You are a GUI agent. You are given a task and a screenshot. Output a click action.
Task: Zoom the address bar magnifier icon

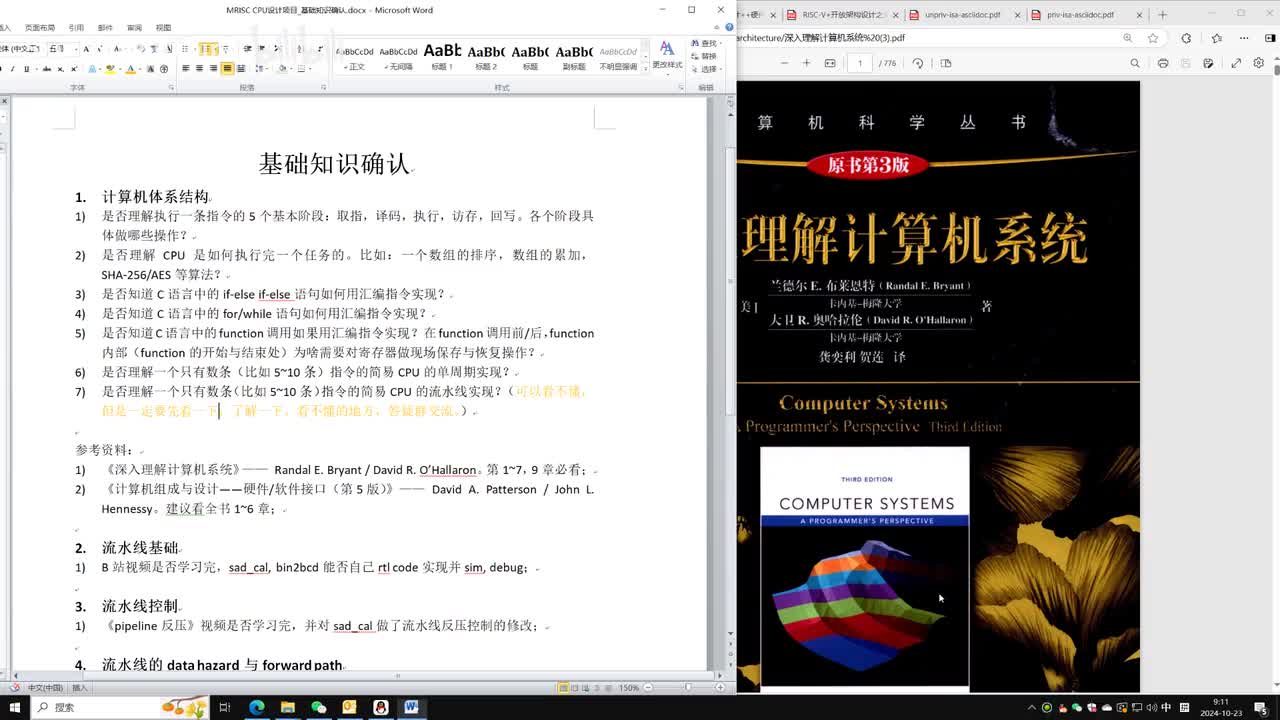(x=1127, y=38)
